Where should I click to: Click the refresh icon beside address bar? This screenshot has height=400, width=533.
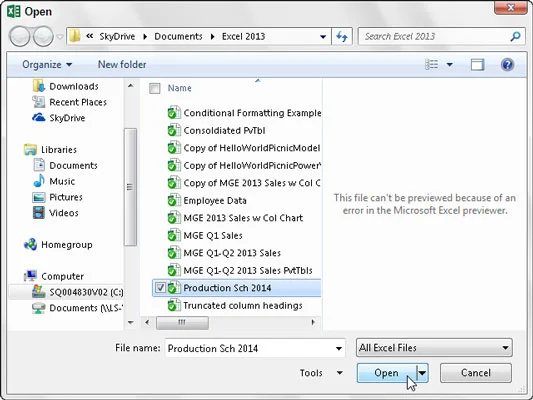[342, 36]
